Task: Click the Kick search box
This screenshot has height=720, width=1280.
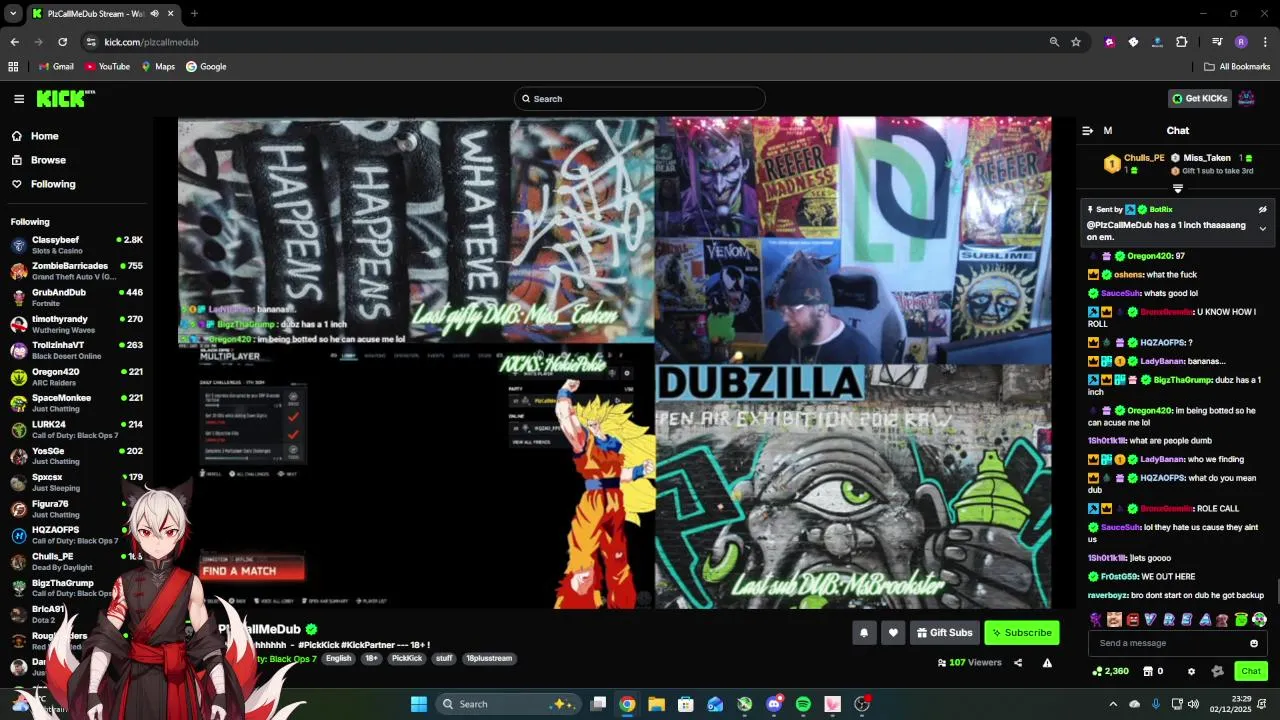Action: coord(640,99)
